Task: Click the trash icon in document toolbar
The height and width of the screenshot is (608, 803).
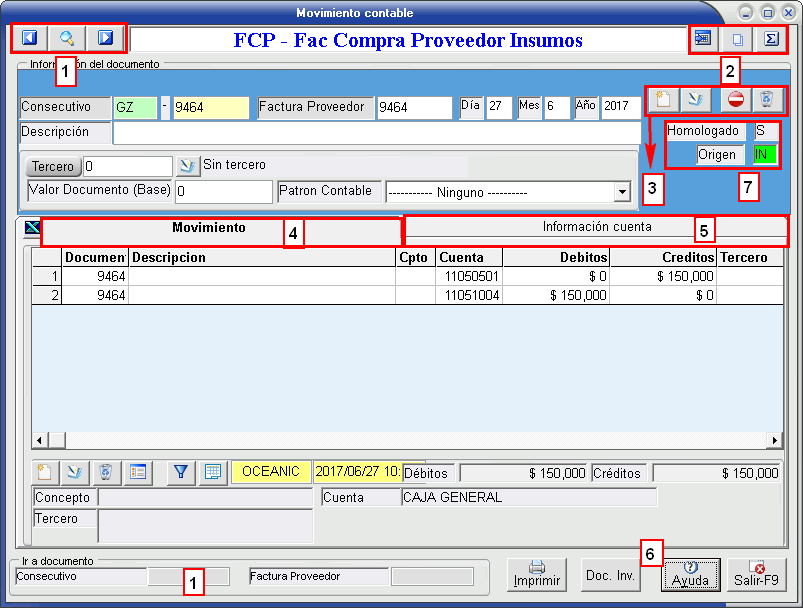Action: [x=765, y=100]
